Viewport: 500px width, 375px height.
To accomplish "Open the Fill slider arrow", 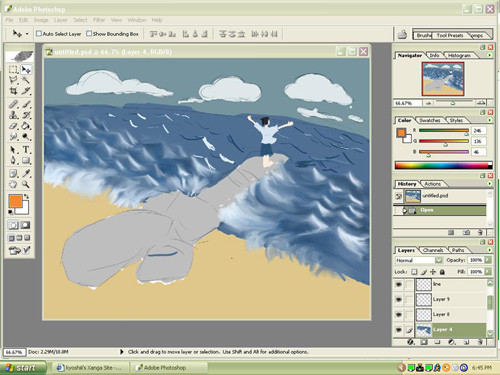I will pyautogui.click(x=488, y=272).
